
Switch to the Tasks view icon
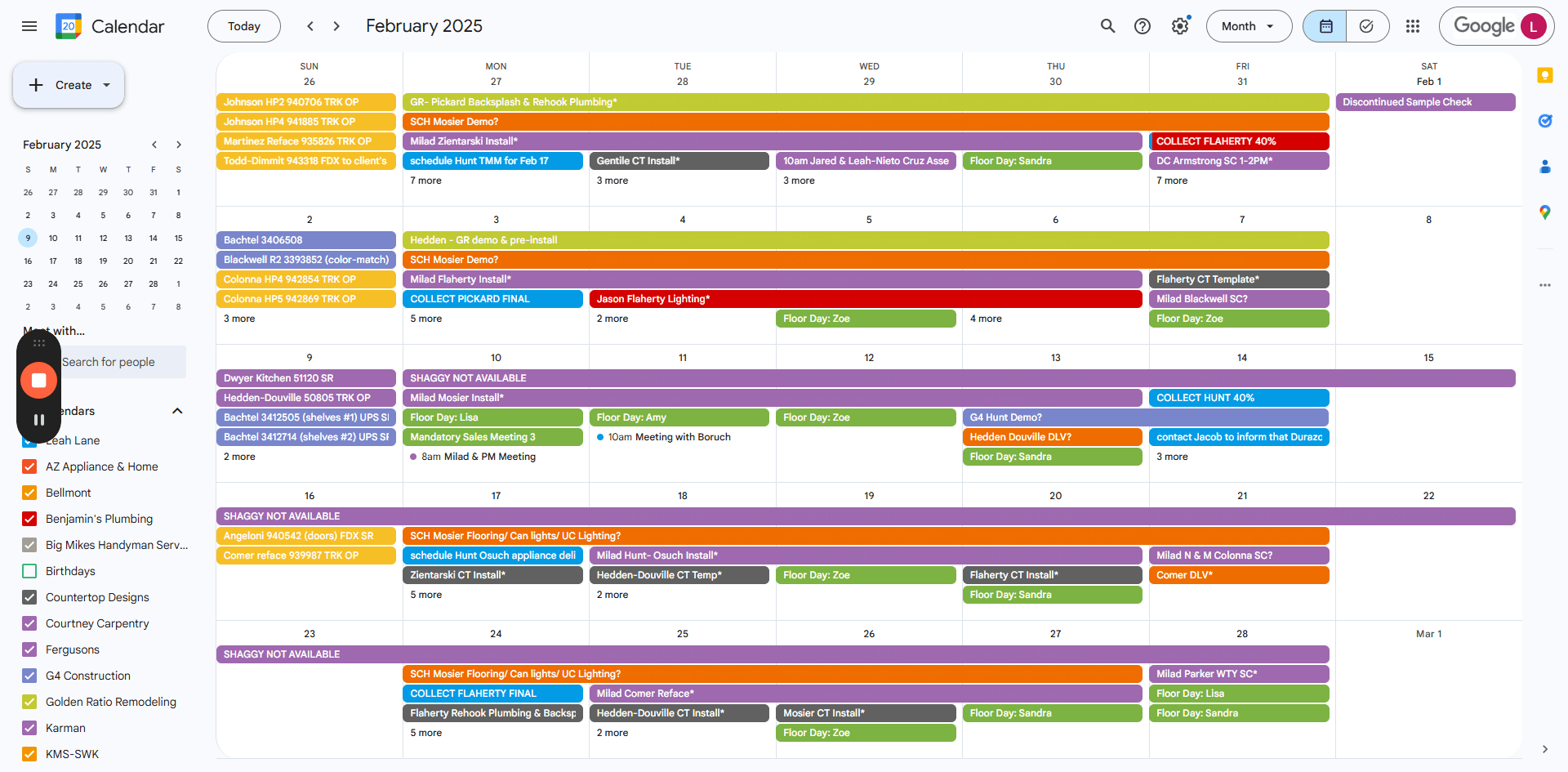(x=1367, y=26)
